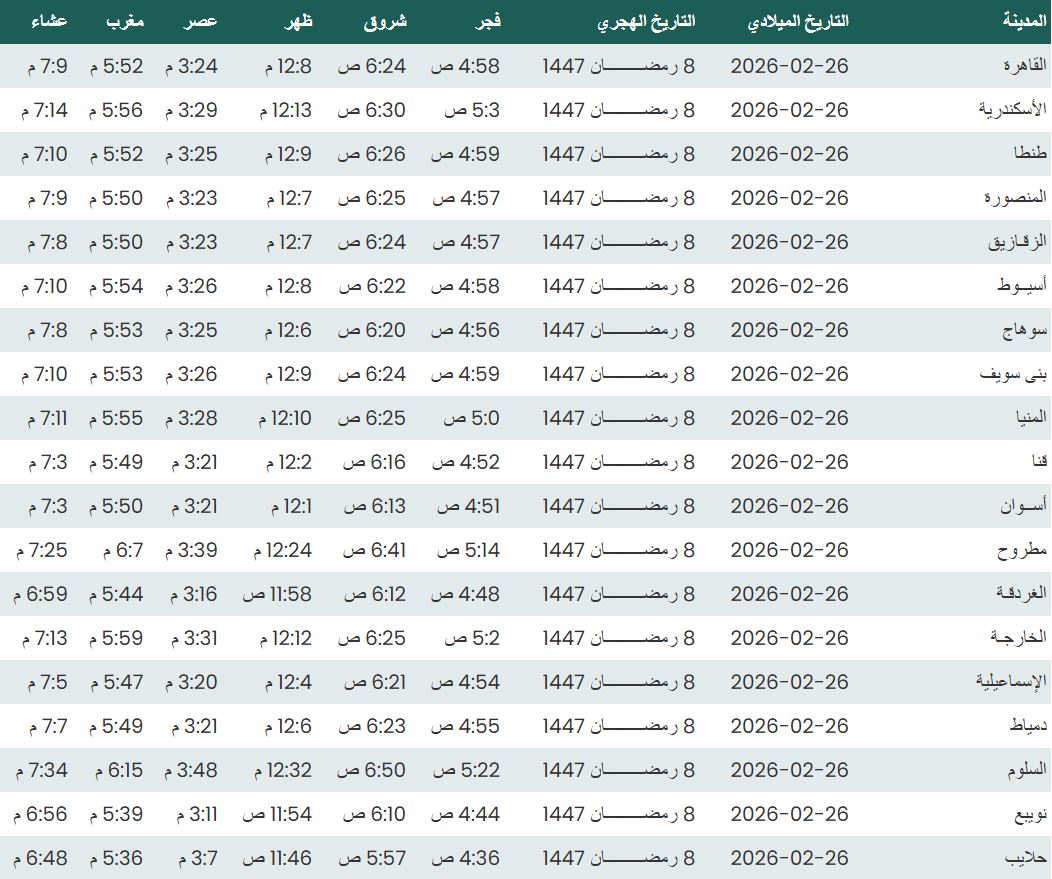Select the المنيا city cell

point(1031,418)
